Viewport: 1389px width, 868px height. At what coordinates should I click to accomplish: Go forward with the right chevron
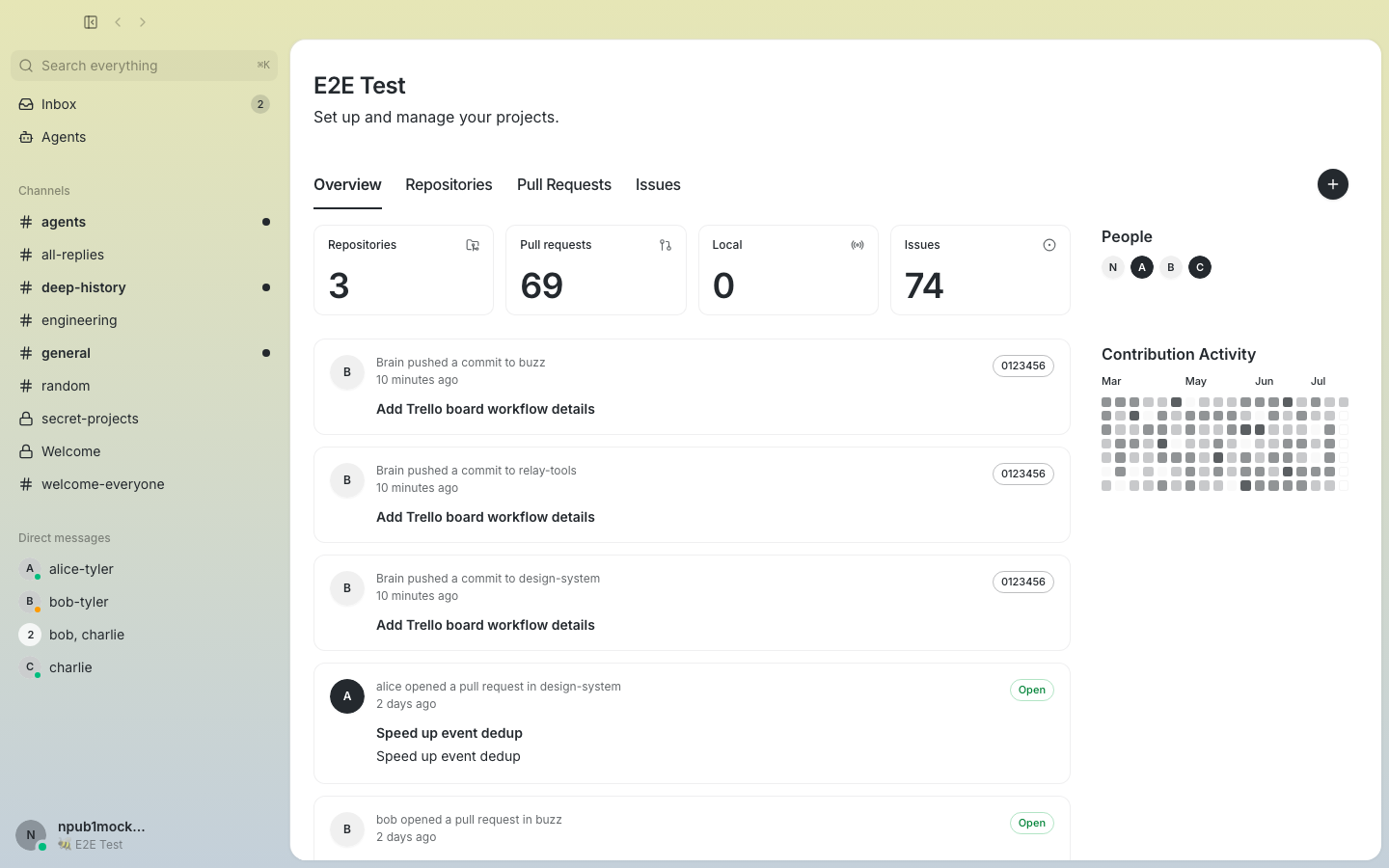tap(143, 22)
